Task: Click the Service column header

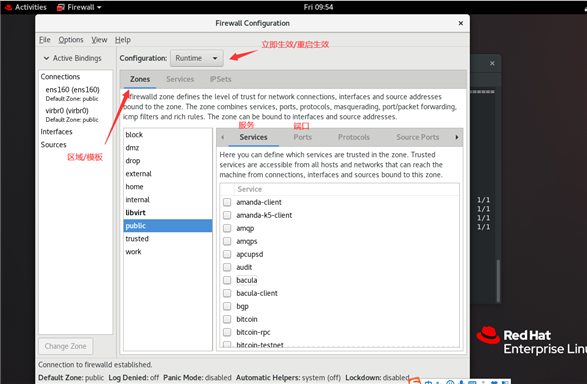Action: click(346, 189)
